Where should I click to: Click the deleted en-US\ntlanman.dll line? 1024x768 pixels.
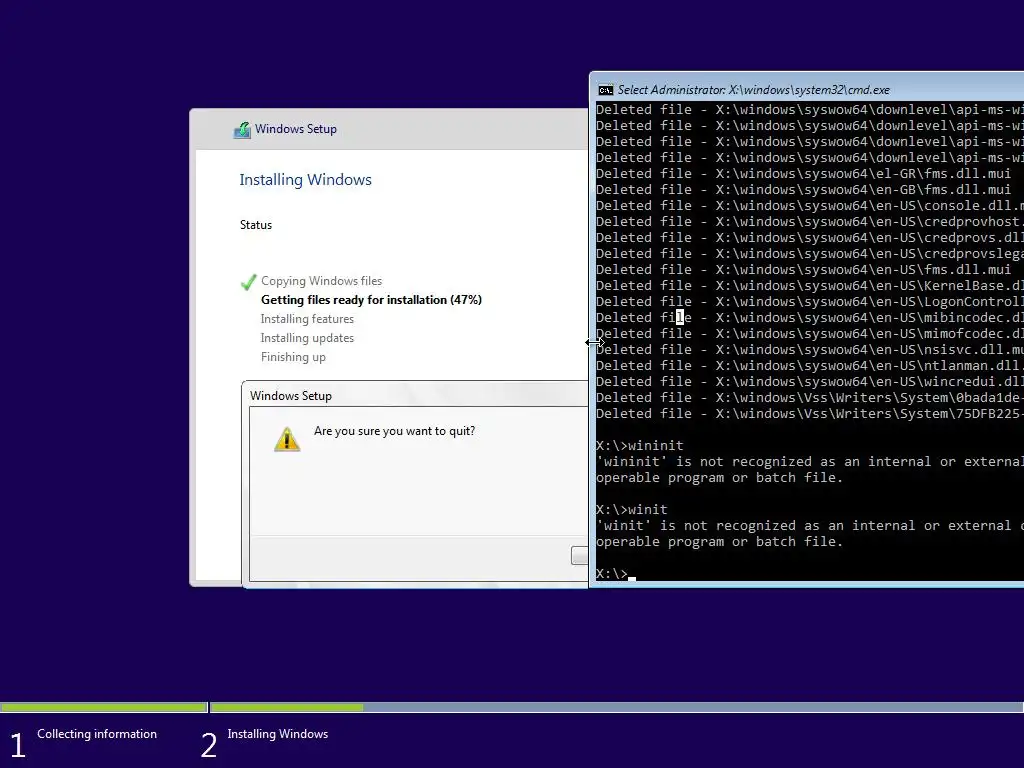(x=809, y=366)
